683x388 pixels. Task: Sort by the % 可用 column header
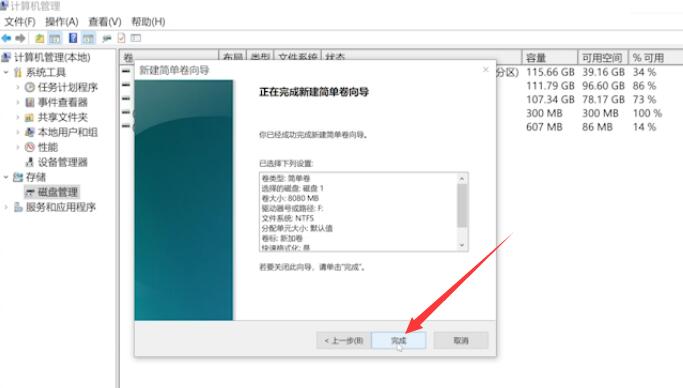(x=656, y=58)
